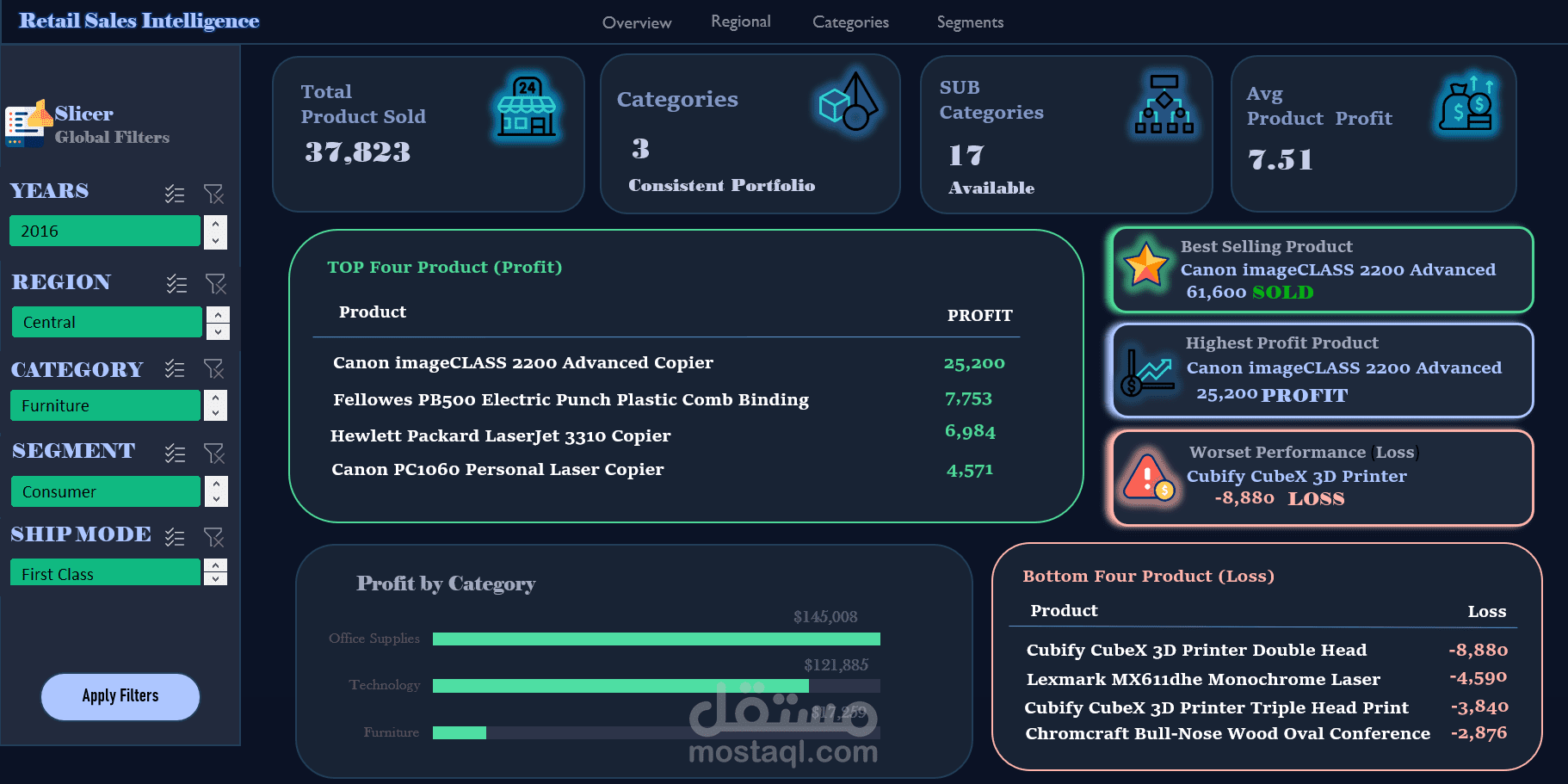The image size is (1568, 784).
Task: Select the Consumer segment slicer item
Action: [106, 491]
